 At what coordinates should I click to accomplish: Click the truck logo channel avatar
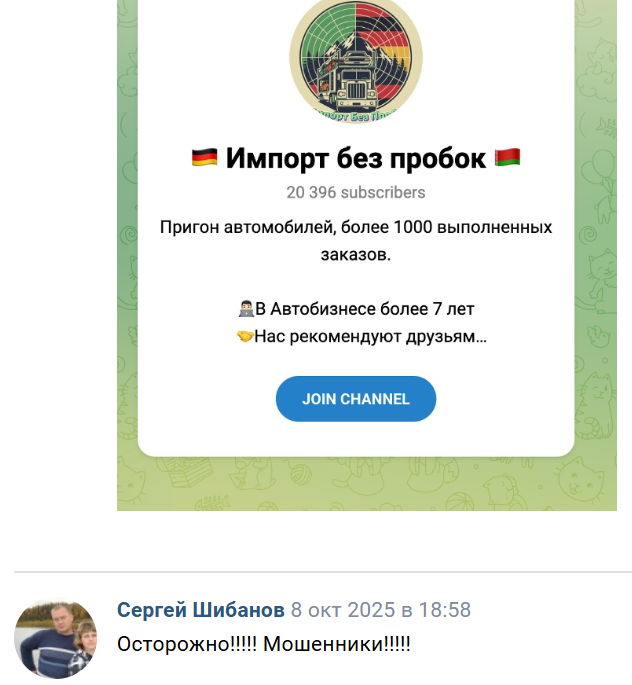pos(356,59)
